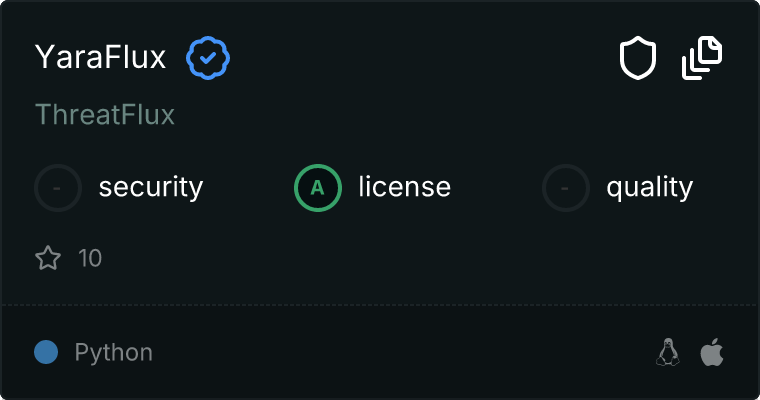The image size is (760, 400).
Task: Click the dashed divider above the footer
Action: coord(380,304)
